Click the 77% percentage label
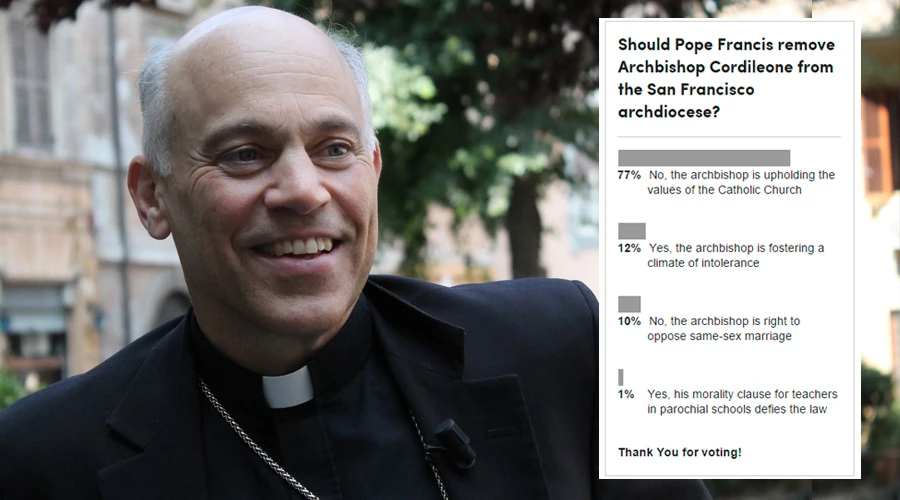Viewport: 900px width, 500px height. [x=629, y=175]
